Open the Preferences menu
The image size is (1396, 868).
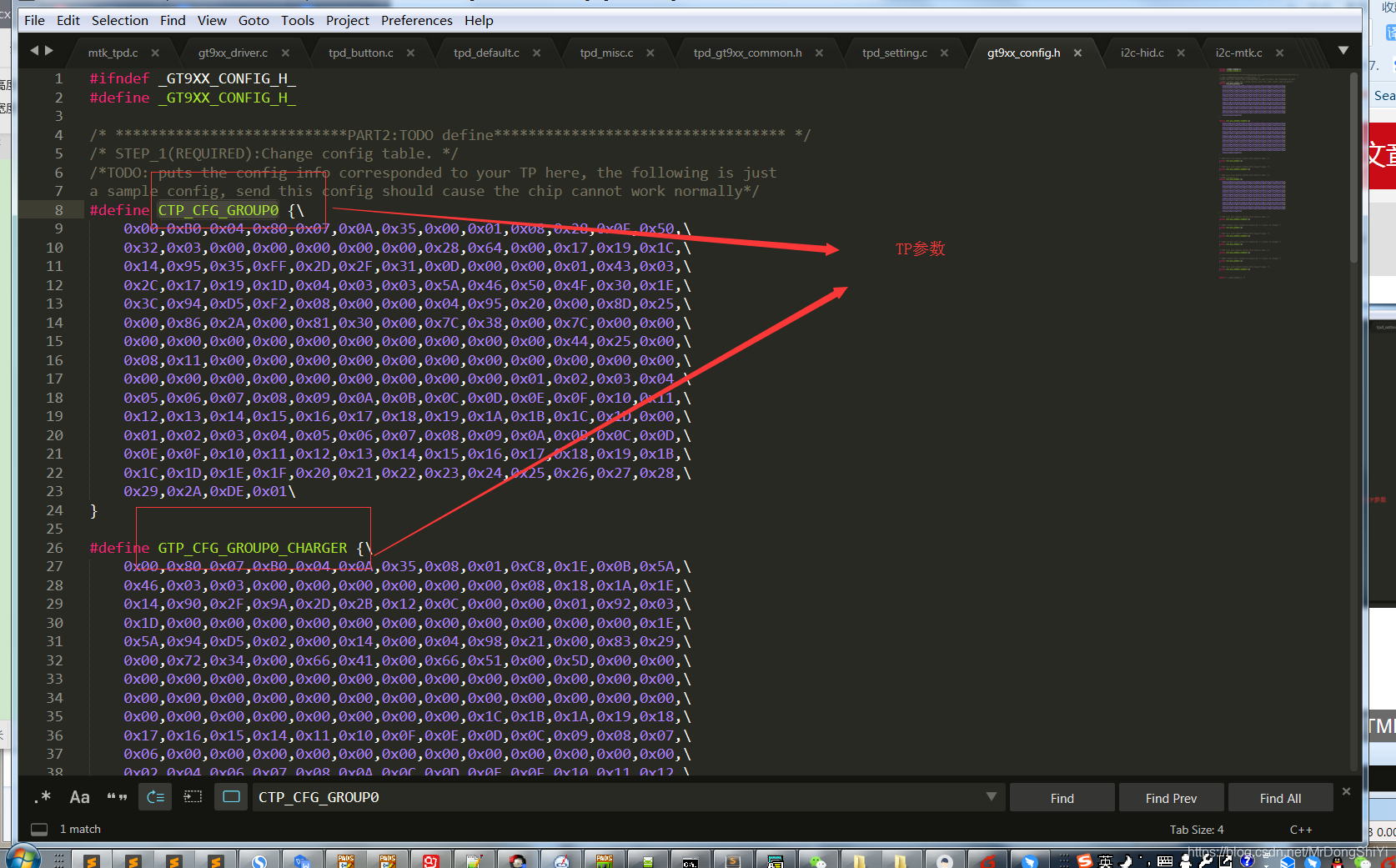pyautogui.click(x=417, y=20)
